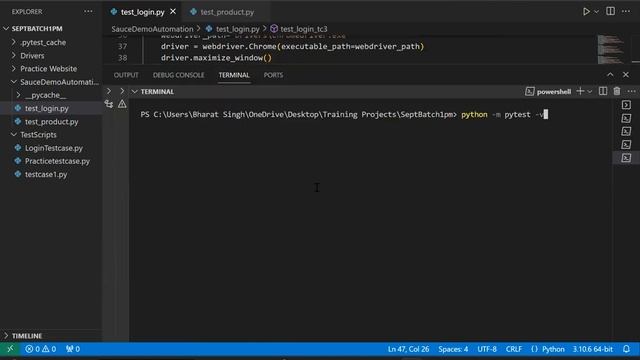Screen dimensions: 640x360
Task: Select the TERMINAL panel tab
Action: (x=234, y=75)
